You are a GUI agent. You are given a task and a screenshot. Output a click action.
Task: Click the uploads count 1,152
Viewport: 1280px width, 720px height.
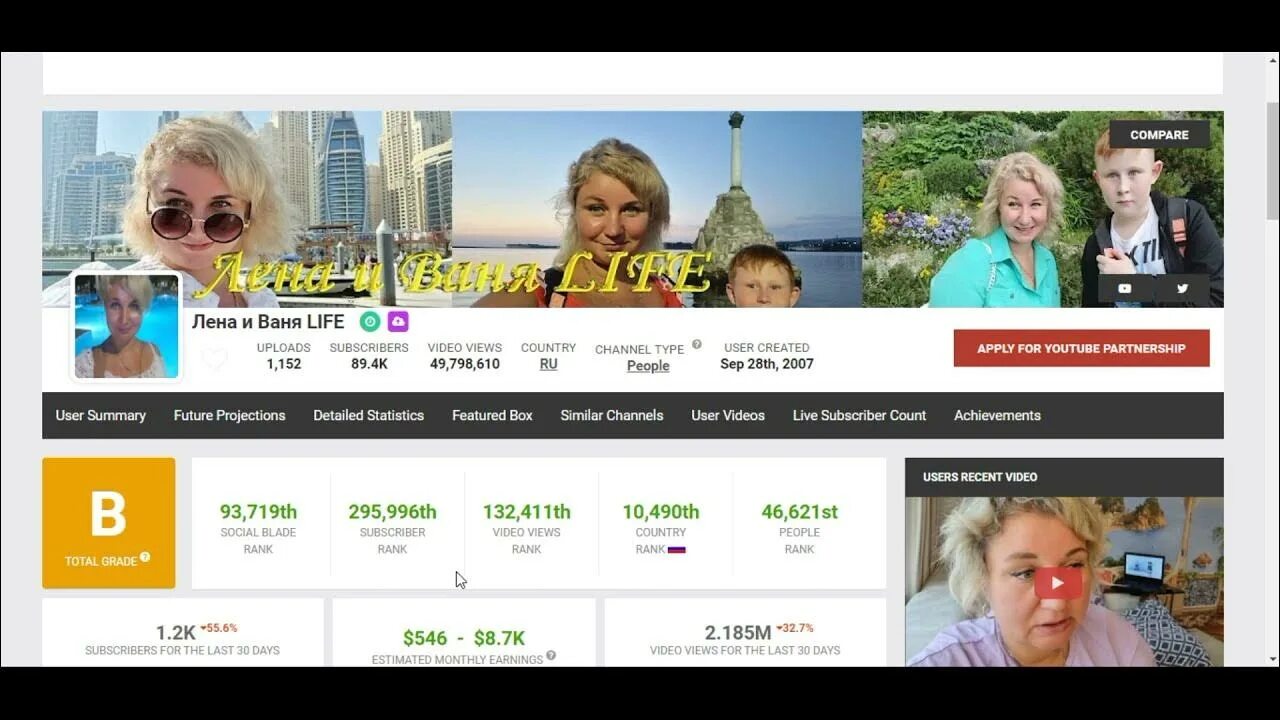point(284,364)
